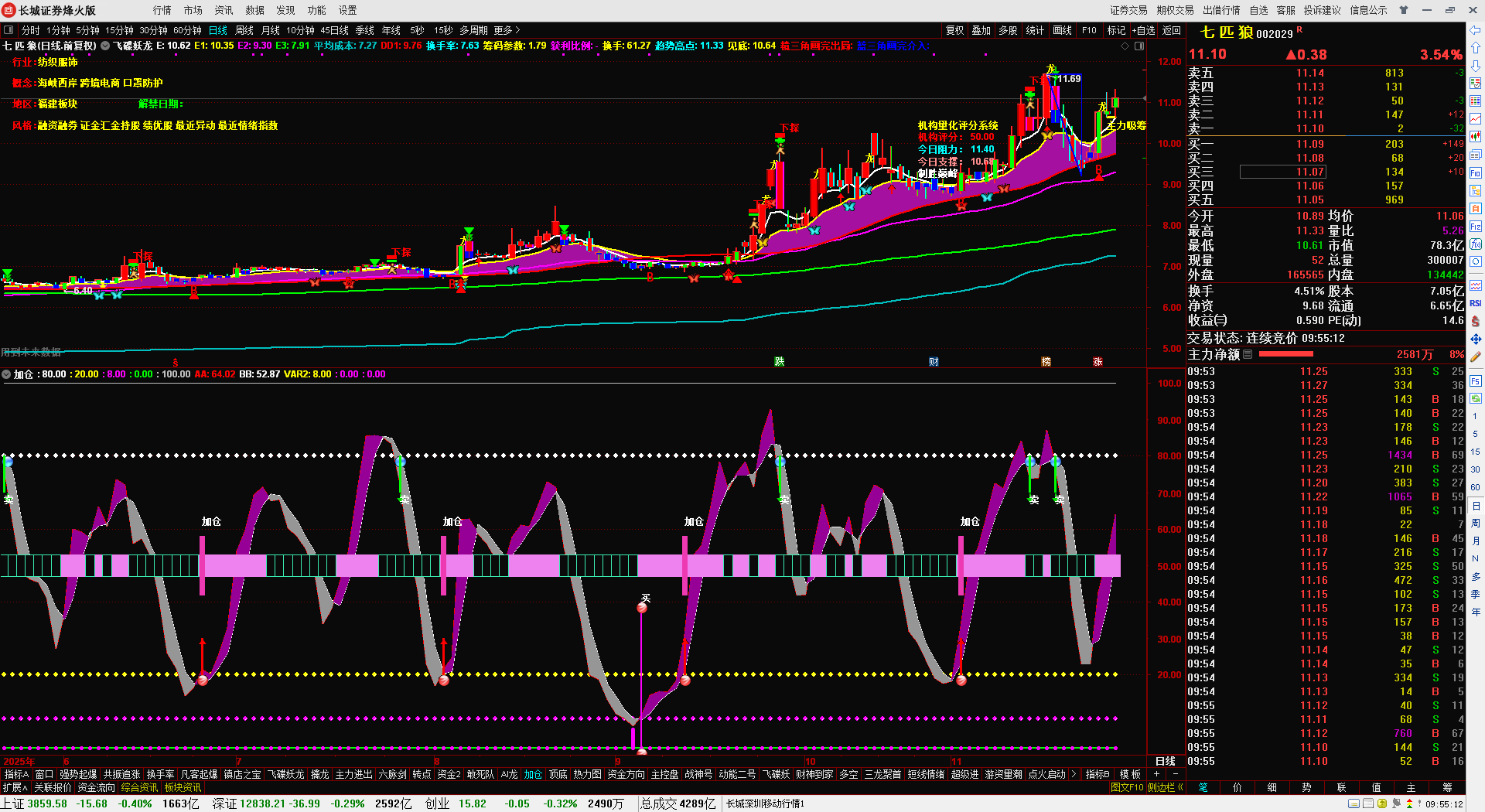Switch to the 60分钟 period tab

[x=187, y=30]
